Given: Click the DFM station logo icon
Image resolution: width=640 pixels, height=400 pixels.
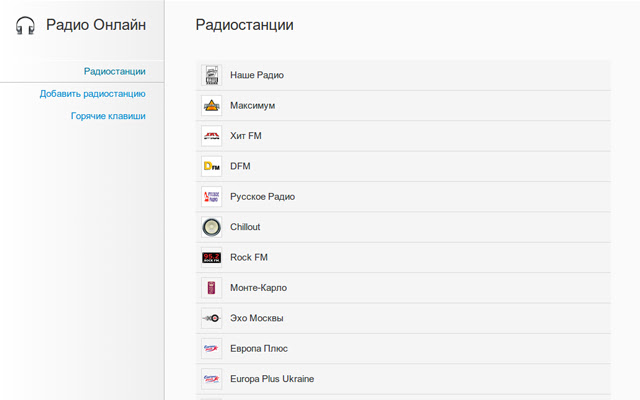Looking at the screenshot, I should [x=211, y=166].
